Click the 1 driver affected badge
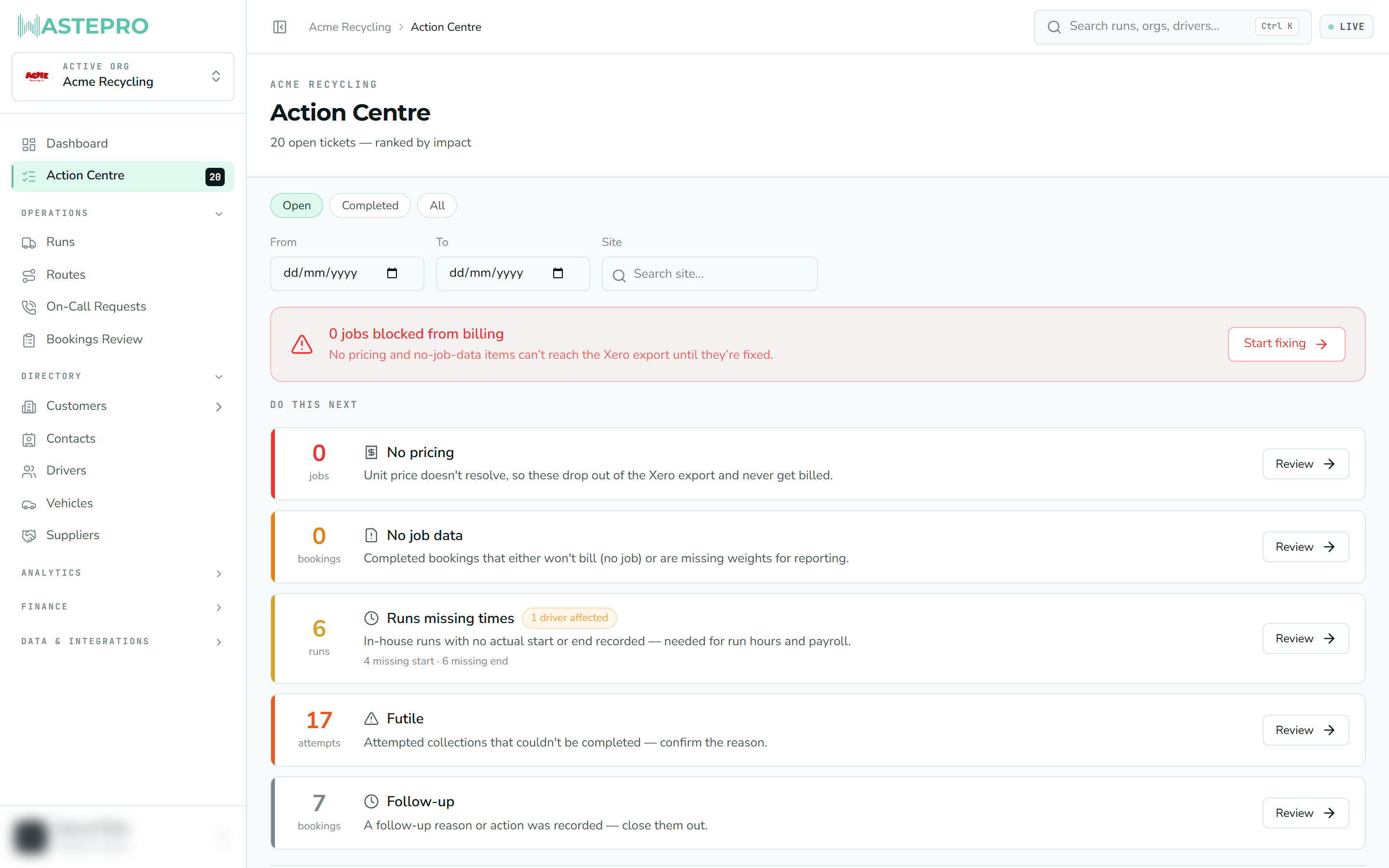 click(569, 618)
